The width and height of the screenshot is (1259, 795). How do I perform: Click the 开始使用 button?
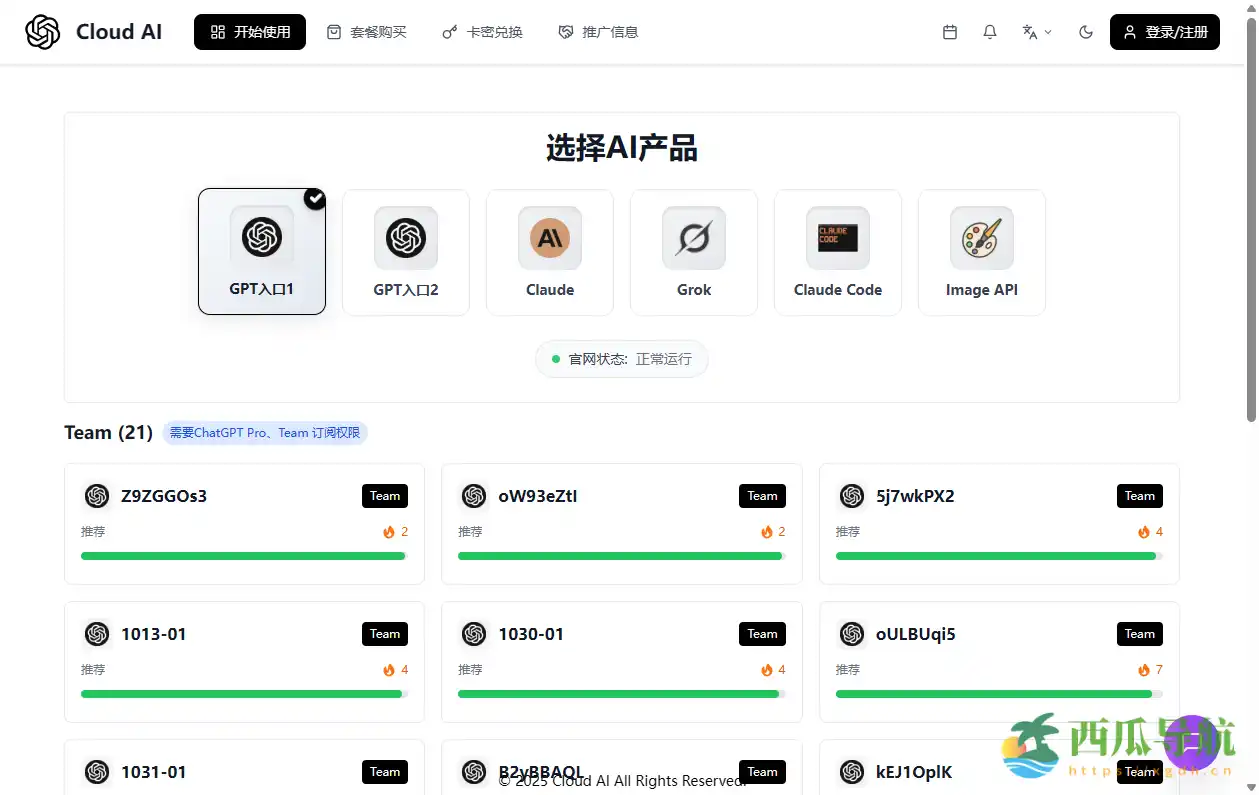249,31
